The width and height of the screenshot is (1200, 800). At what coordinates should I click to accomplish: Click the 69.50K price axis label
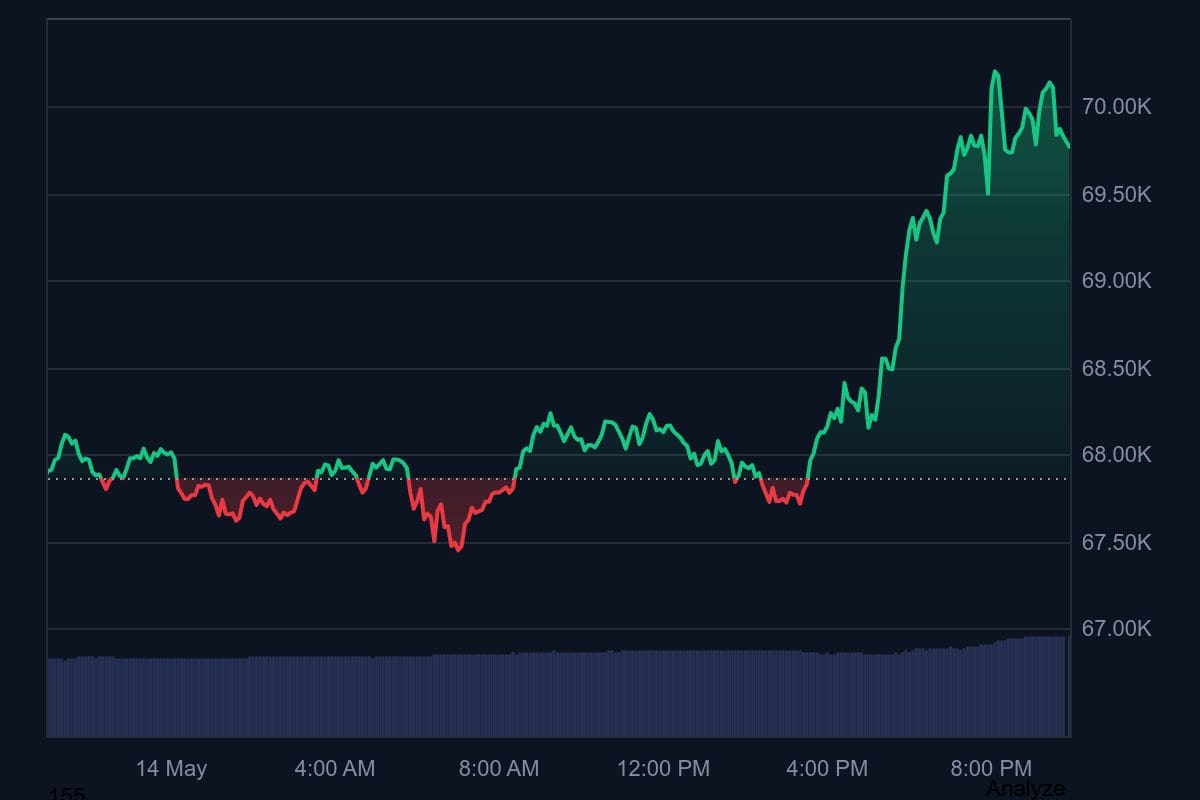[1117, 194]
